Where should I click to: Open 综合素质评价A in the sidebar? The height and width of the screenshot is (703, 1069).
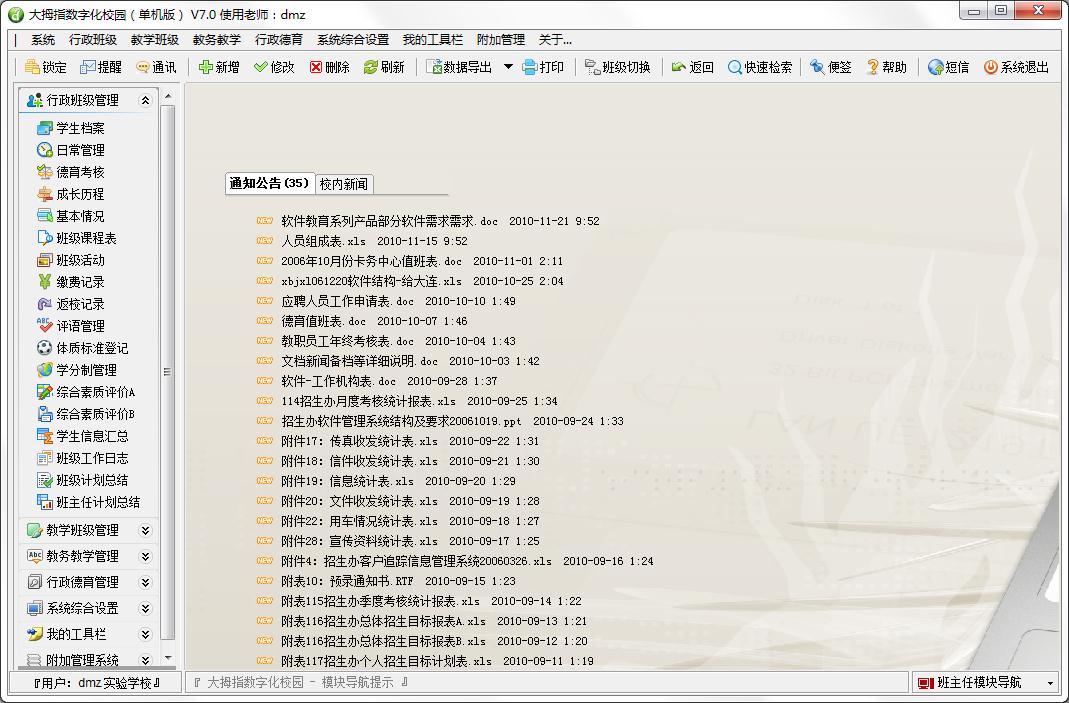click(86, 392)
